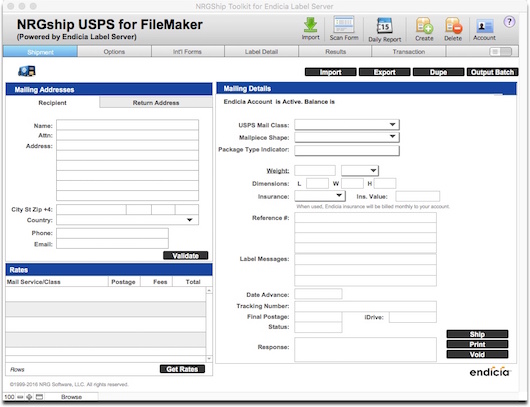Click the endicia logo
Screen dimensions: 530x407
[490, 372]
